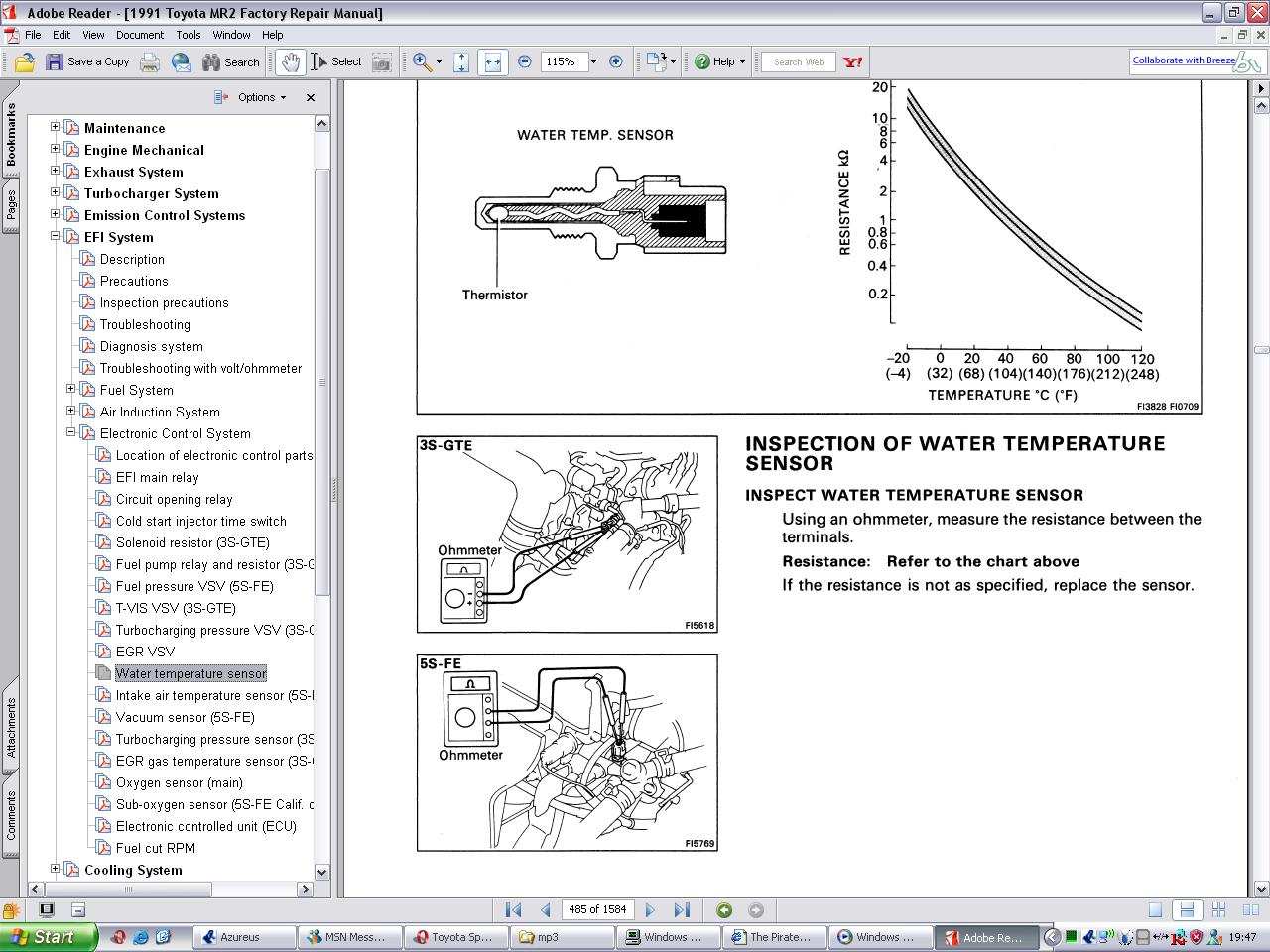Click the zoom out minus button
The width and height of the screenshot is (1270, 952).
pyautogui.click(x=525, y=61)
